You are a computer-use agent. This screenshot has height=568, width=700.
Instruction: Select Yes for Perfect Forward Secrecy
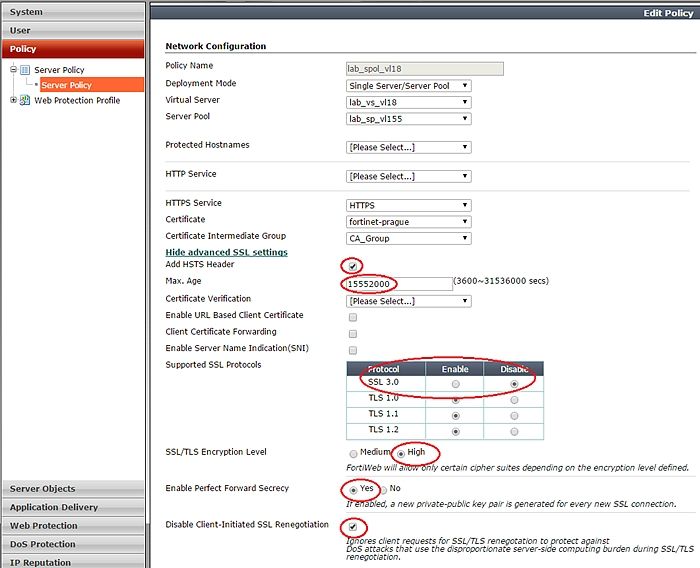click(353, 490)
